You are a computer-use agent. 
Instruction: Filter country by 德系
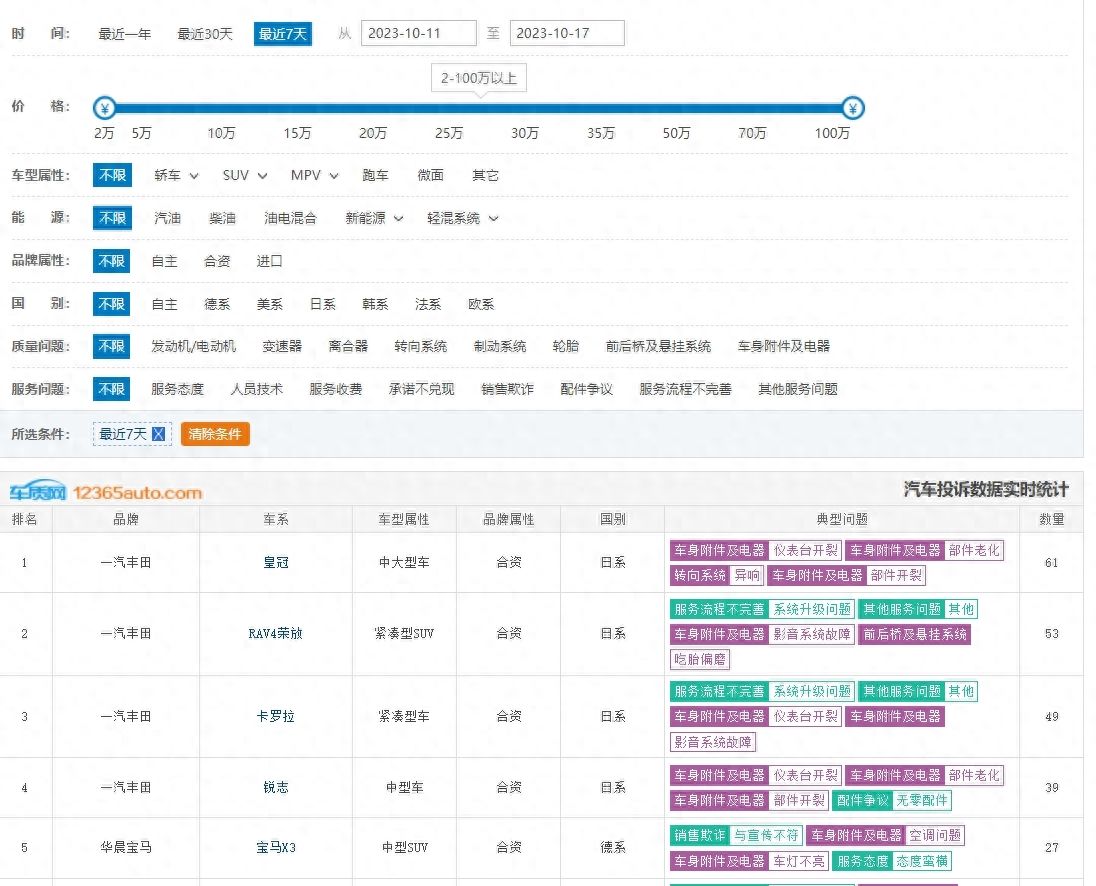(x=217, y=304)
